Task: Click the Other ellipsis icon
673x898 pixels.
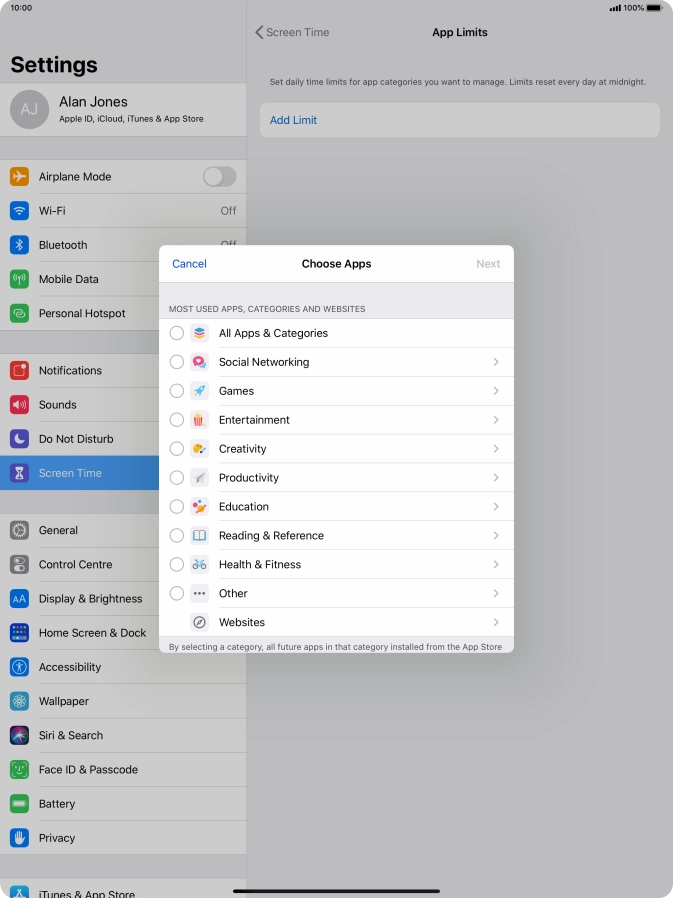Action: [199, 593]
